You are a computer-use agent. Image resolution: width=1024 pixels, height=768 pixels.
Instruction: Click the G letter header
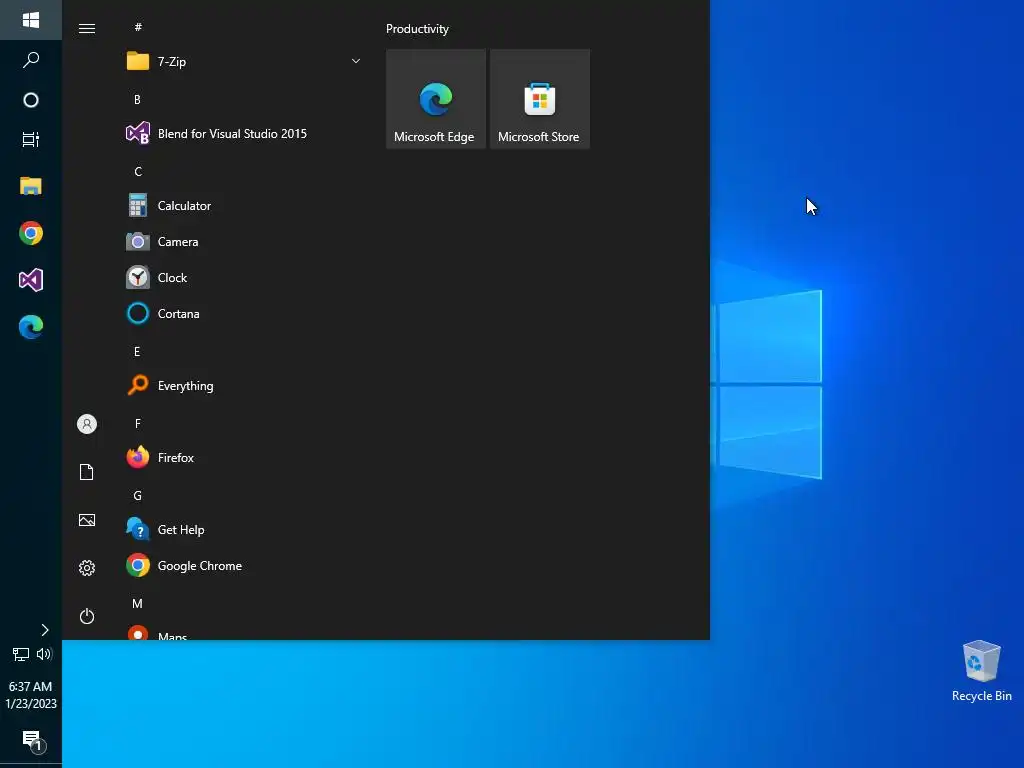[137, 496]
